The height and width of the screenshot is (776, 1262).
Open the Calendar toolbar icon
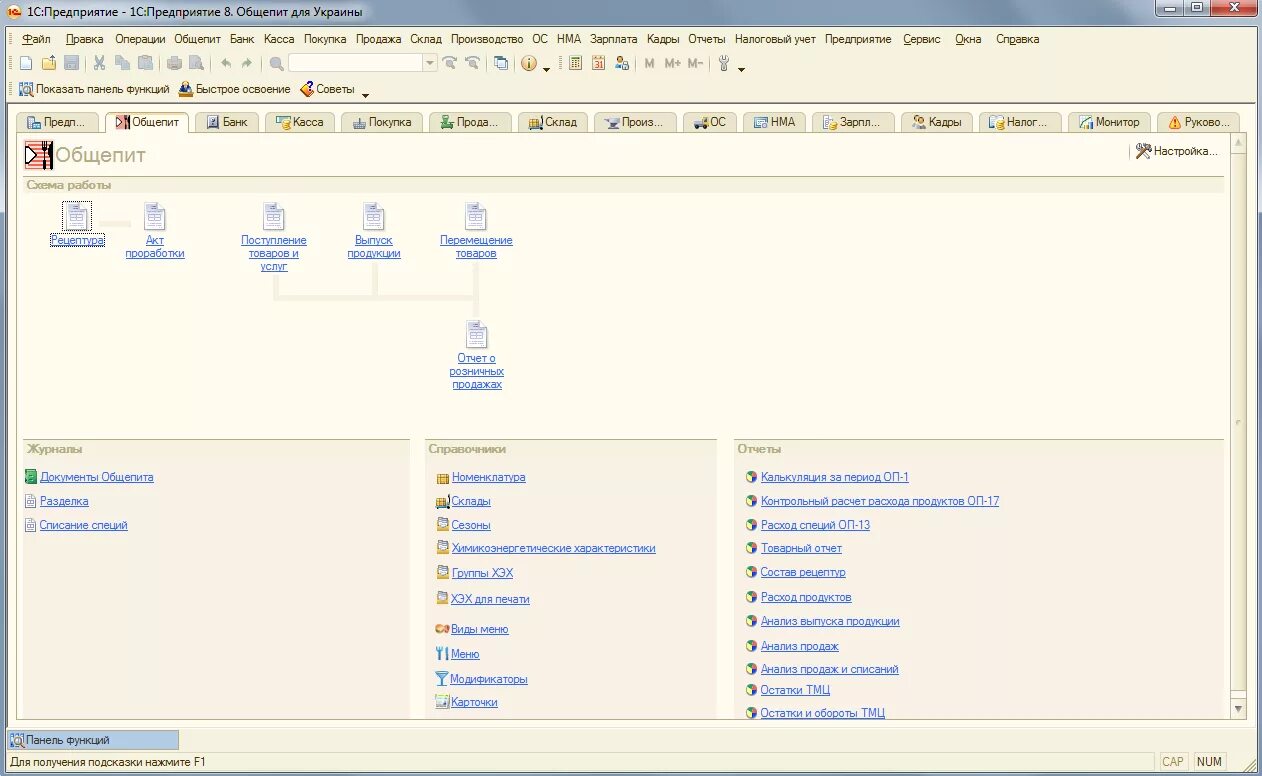598,63
